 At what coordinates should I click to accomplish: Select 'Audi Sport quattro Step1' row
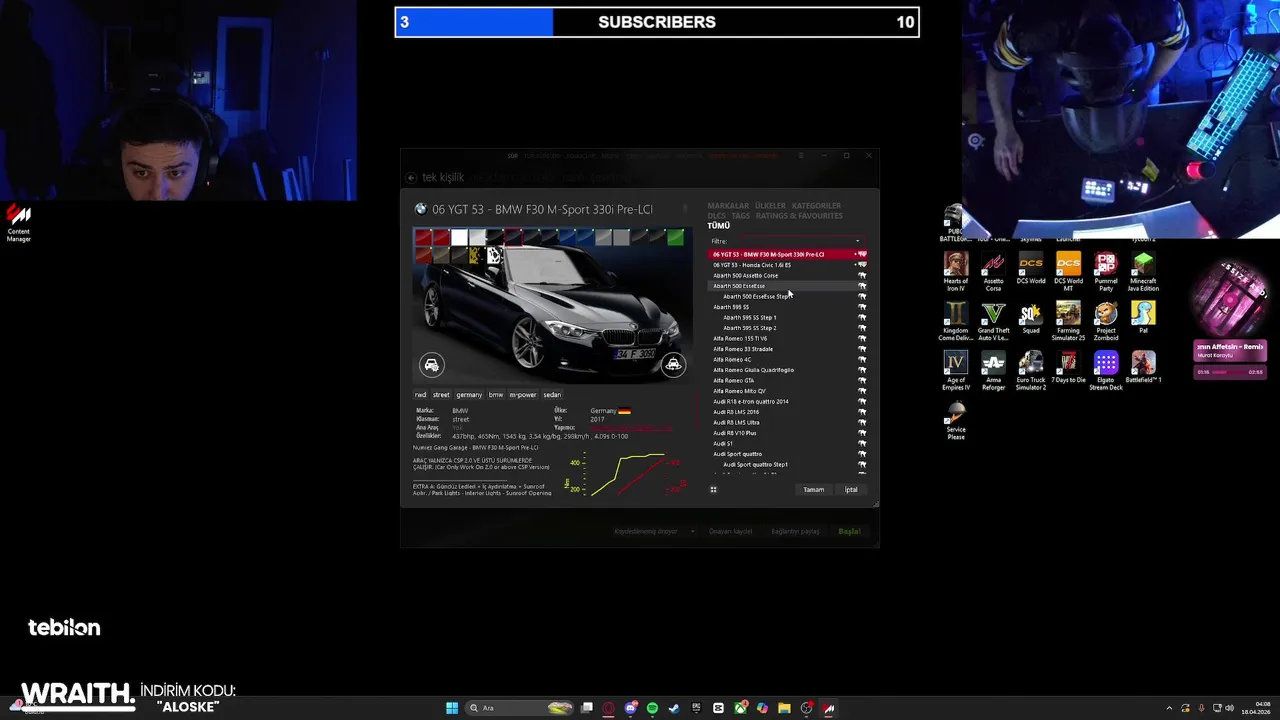788,465
